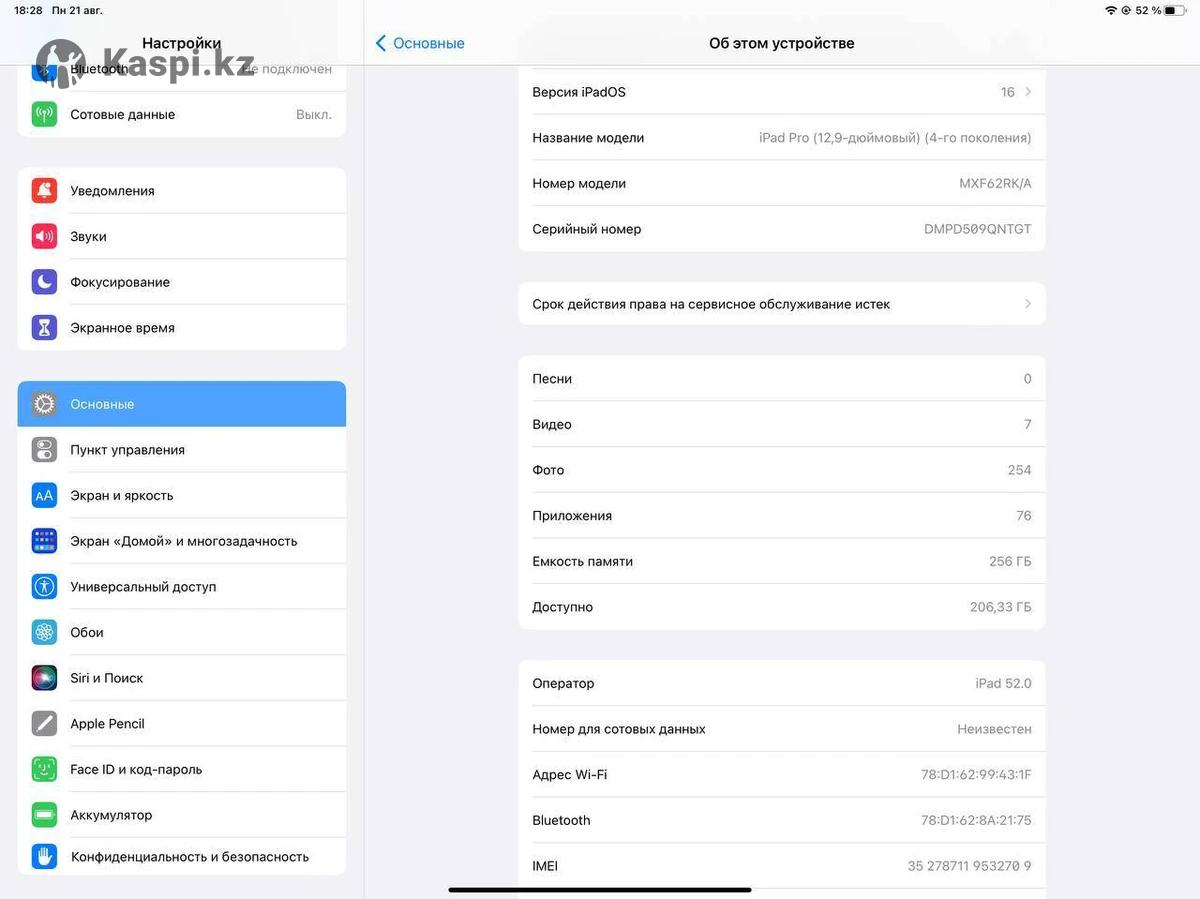Screen dimensions: 1200x899
Task: Tap the Wallpaper (Обои) flower icon
Action: (x=44, y=632)
